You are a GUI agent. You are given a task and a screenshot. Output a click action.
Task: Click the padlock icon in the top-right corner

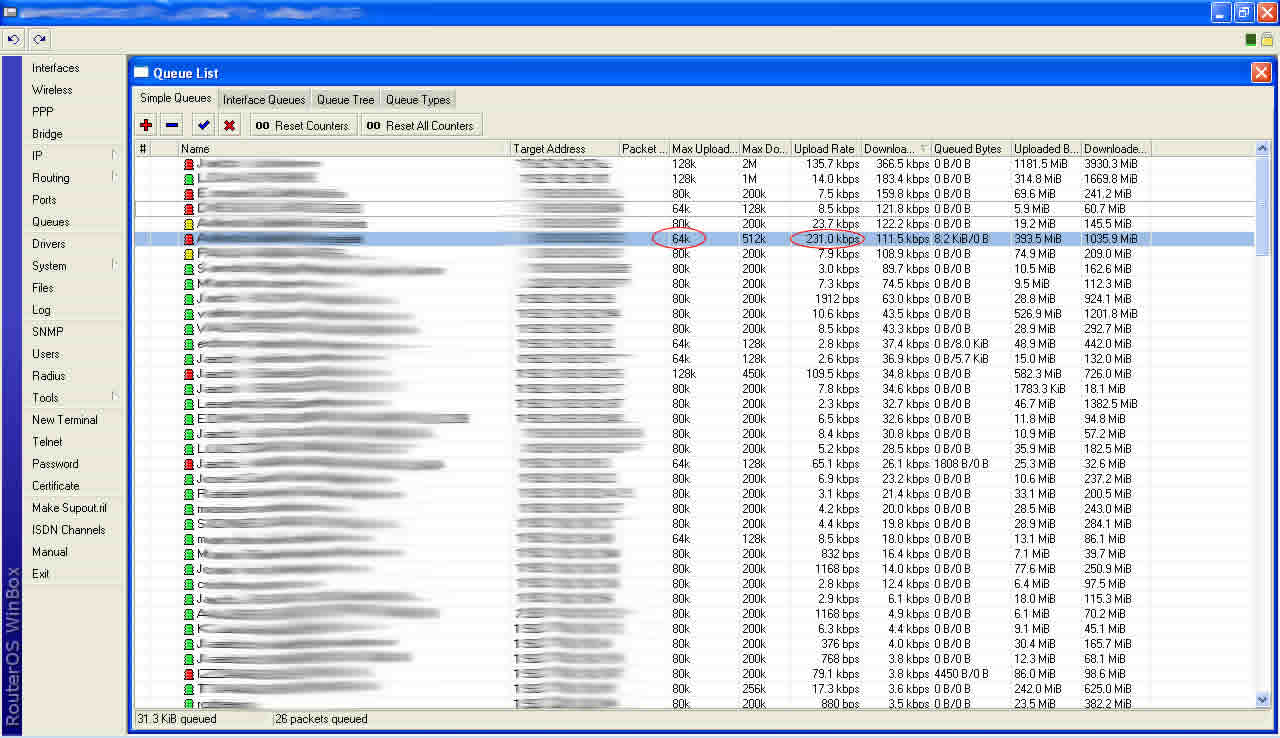tap(1266, 40)
